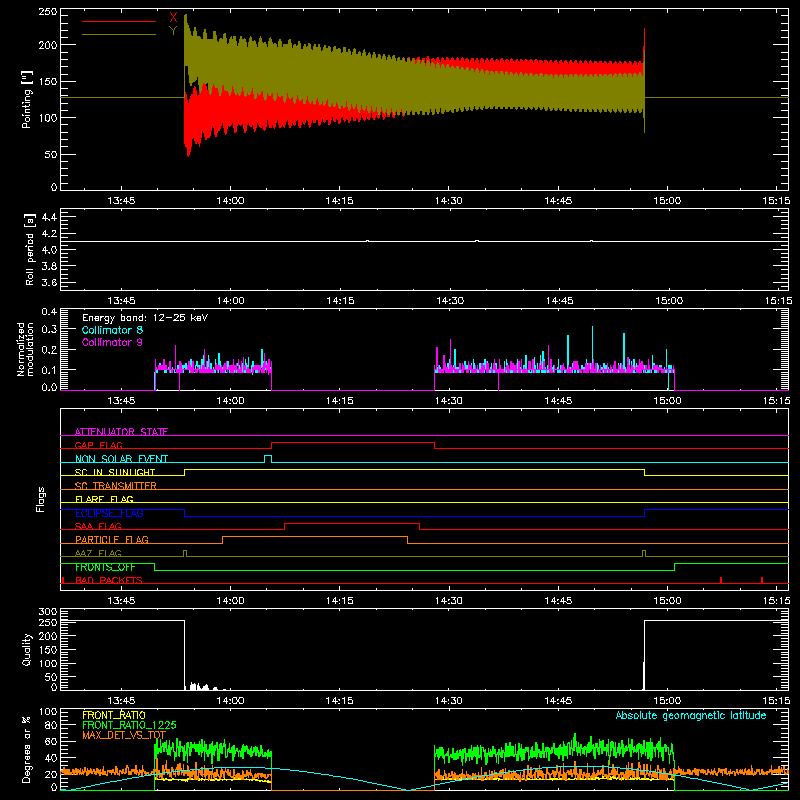Click the 0.4 tick label on modulation axis
Screen dimensions: 800x800
(49, 311)
